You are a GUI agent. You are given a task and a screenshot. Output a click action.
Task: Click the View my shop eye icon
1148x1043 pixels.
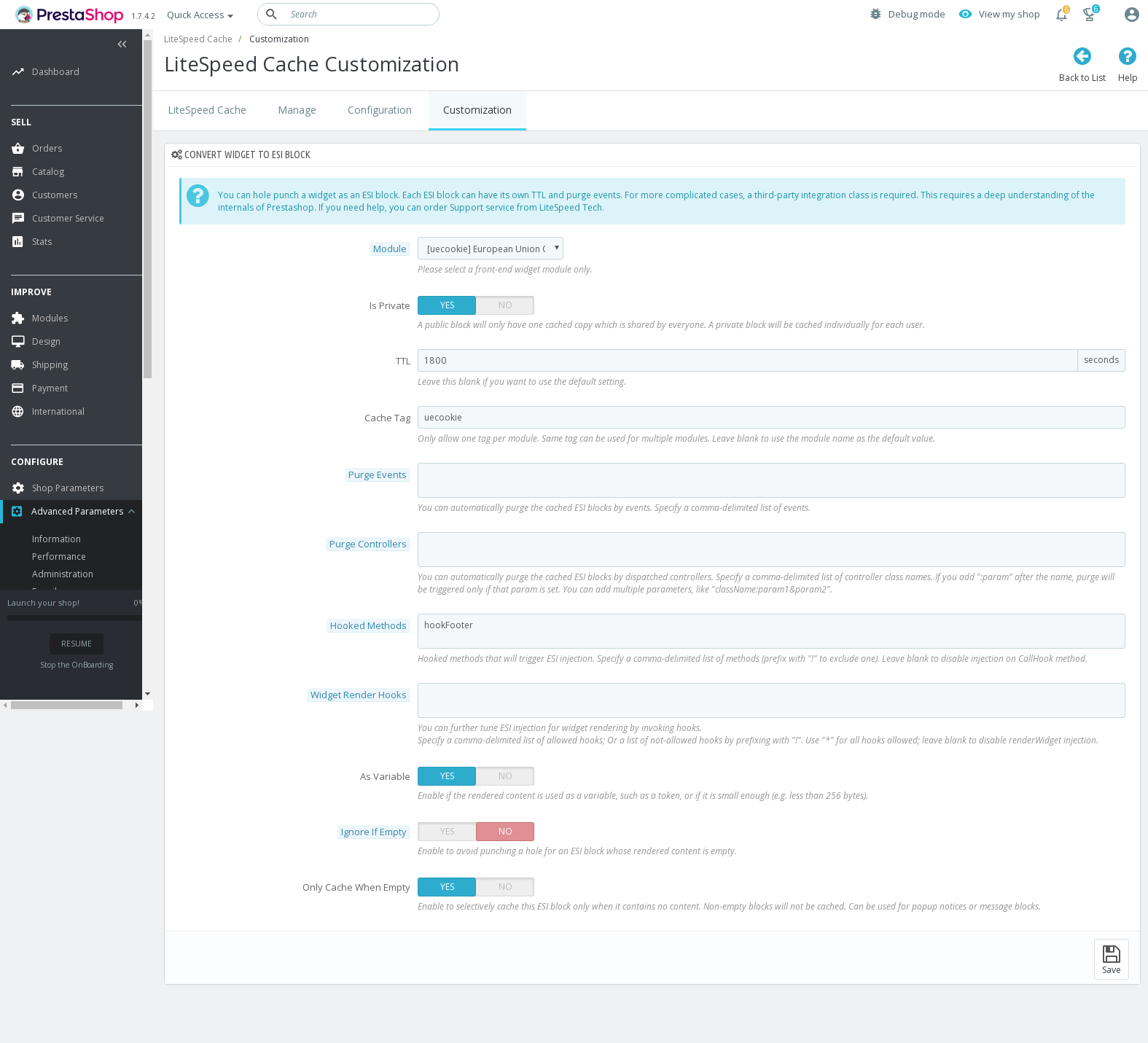(x=965, y=14)
